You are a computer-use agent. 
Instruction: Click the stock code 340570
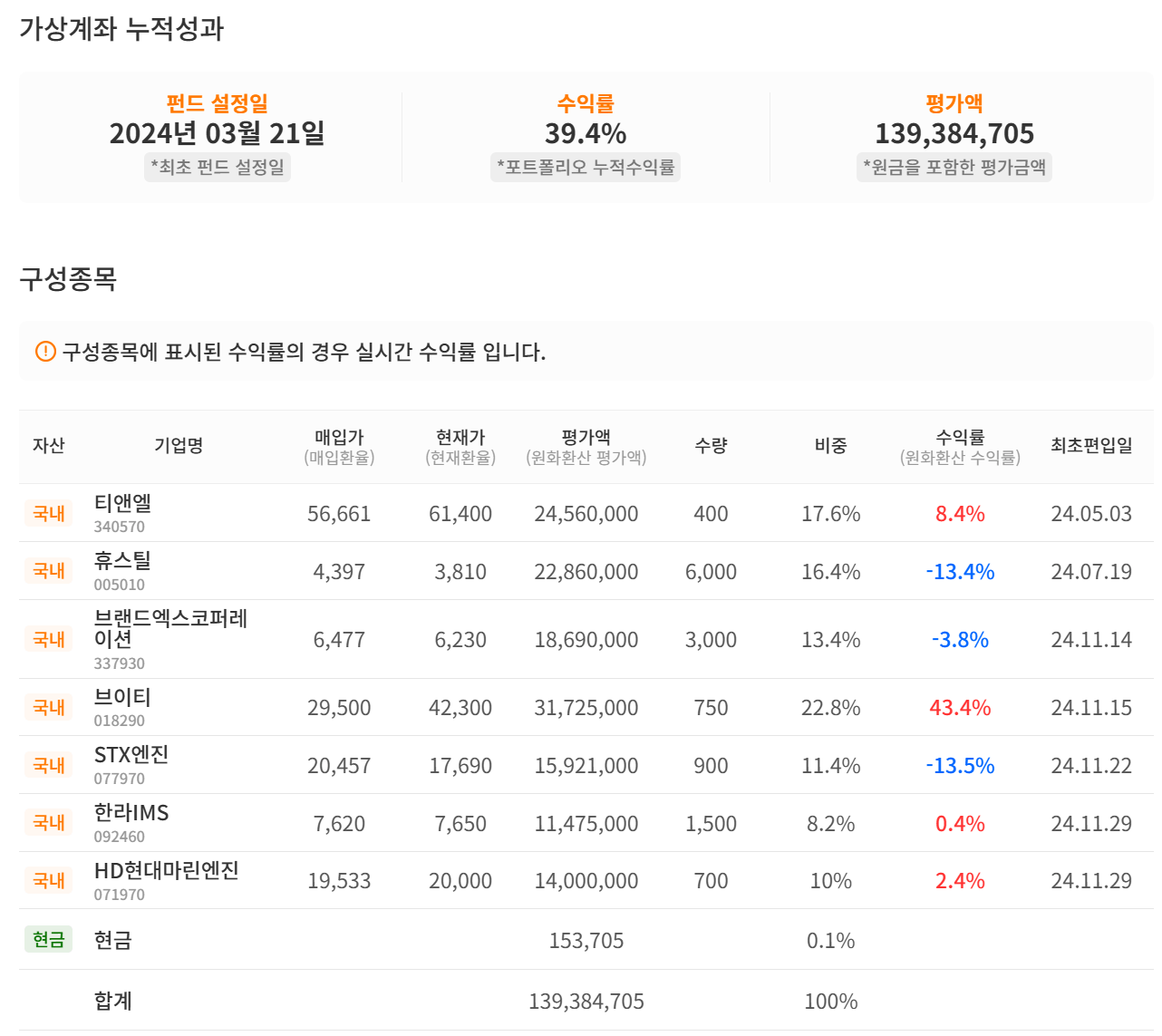click(x=120, y=528)
